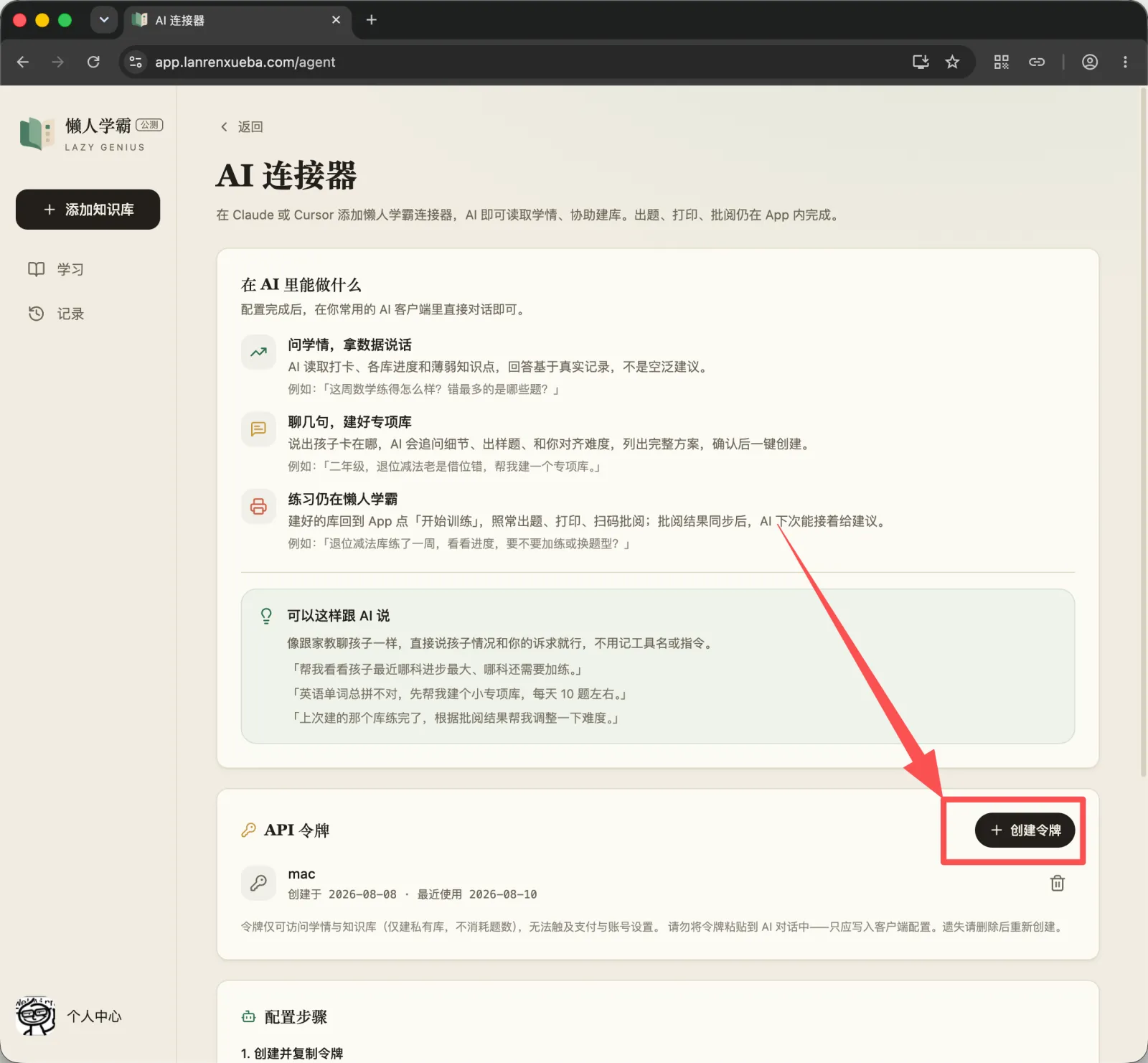Click the step 1. 创建并复制令牌
Image resolution: width=1148 pixels, height=1063 pixels.
pyautogui.click(x=292, y=1053)
